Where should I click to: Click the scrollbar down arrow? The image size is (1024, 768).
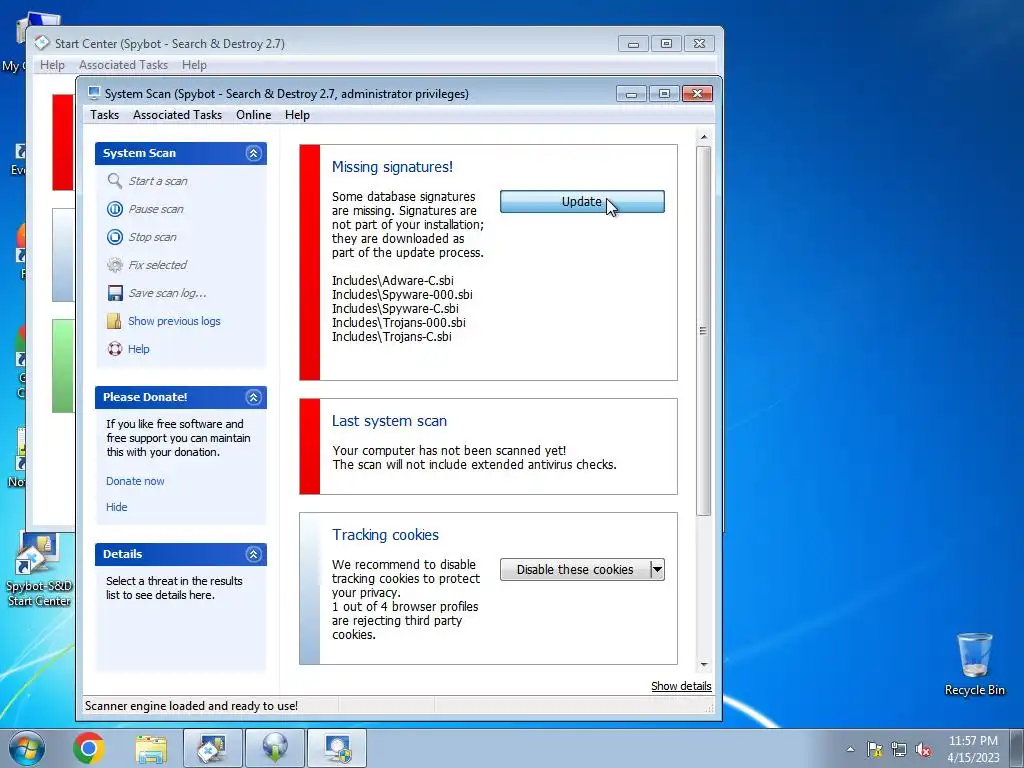pyautogui.click(x=703, y=665)
